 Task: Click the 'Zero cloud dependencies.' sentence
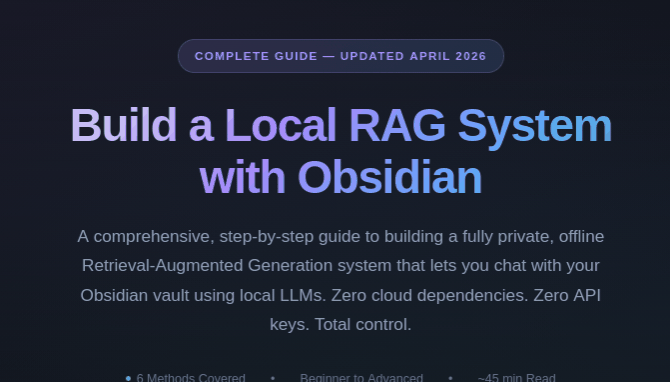(429, 295)
